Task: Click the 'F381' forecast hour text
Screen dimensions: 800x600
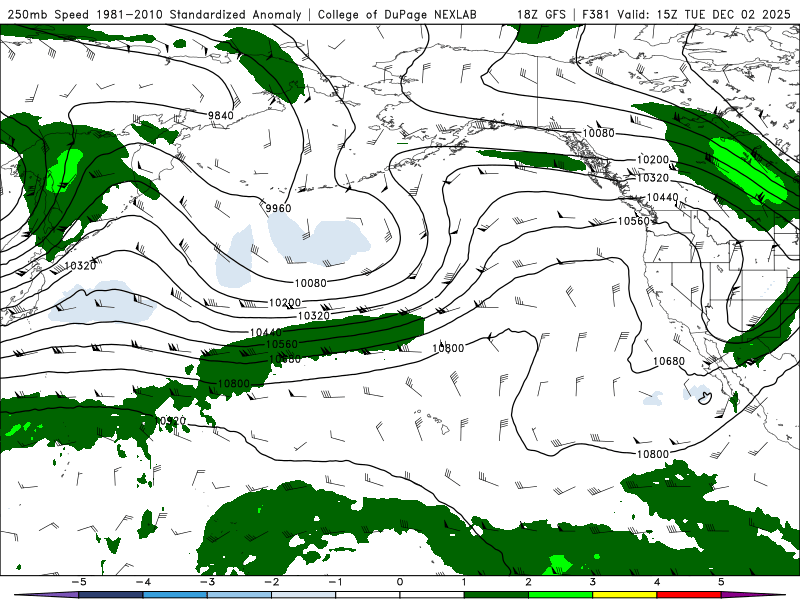Action: click(597, 14)
